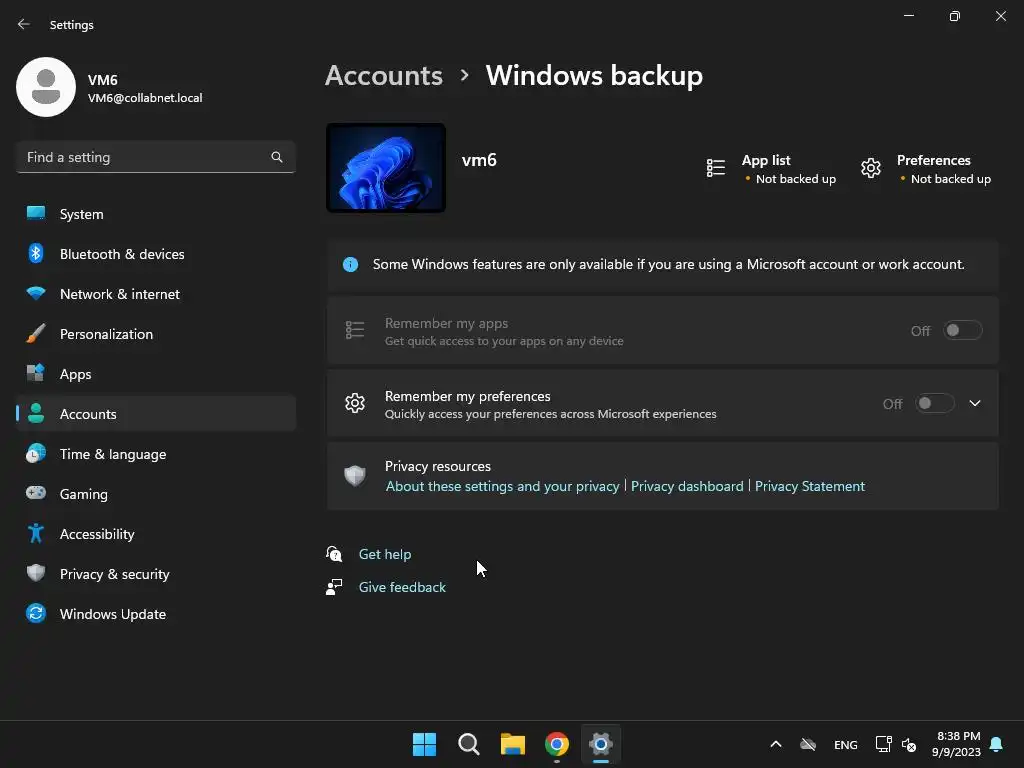Click VM6@collabnet.local account email
Viewport: 1024px width, 768px height.
pos(145,98)
